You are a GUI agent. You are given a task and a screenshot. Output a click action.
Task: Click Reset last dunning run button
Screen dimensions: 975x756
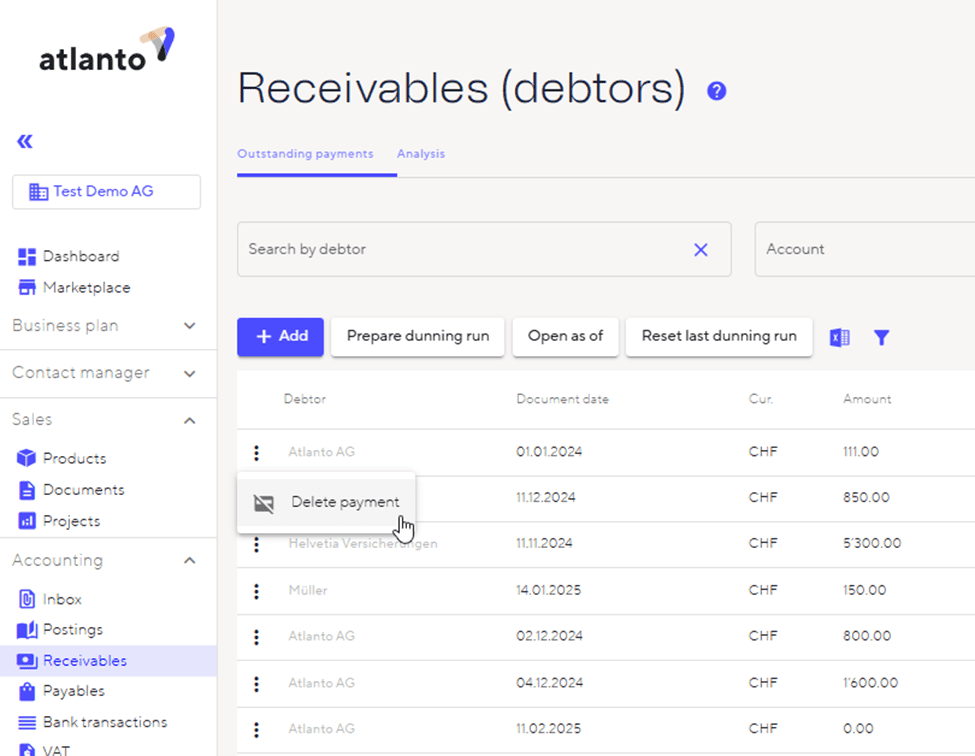pyautogui.click(x=719, y=337)
